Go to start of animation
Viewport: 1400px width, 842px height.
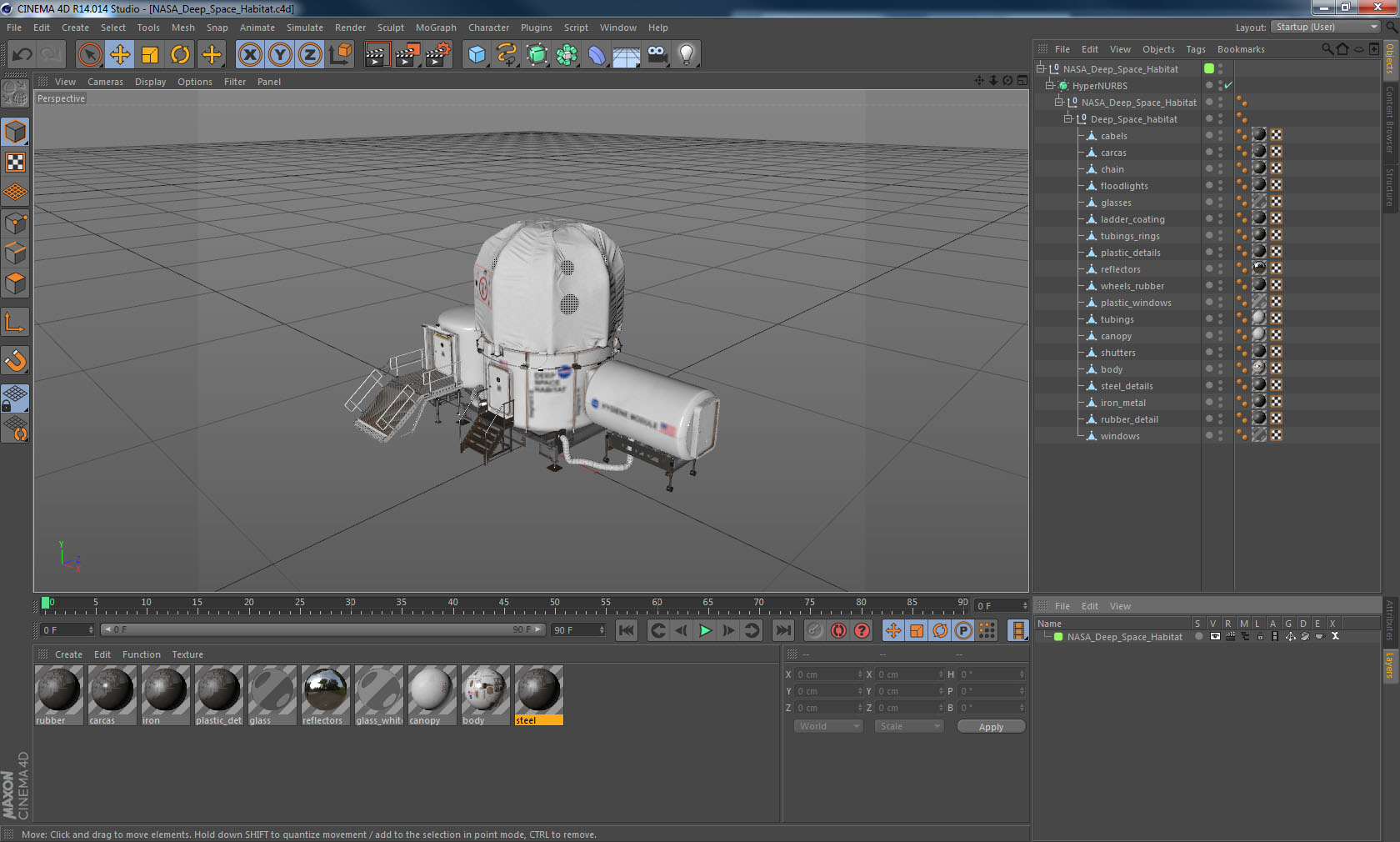click(x=627, y=630)
